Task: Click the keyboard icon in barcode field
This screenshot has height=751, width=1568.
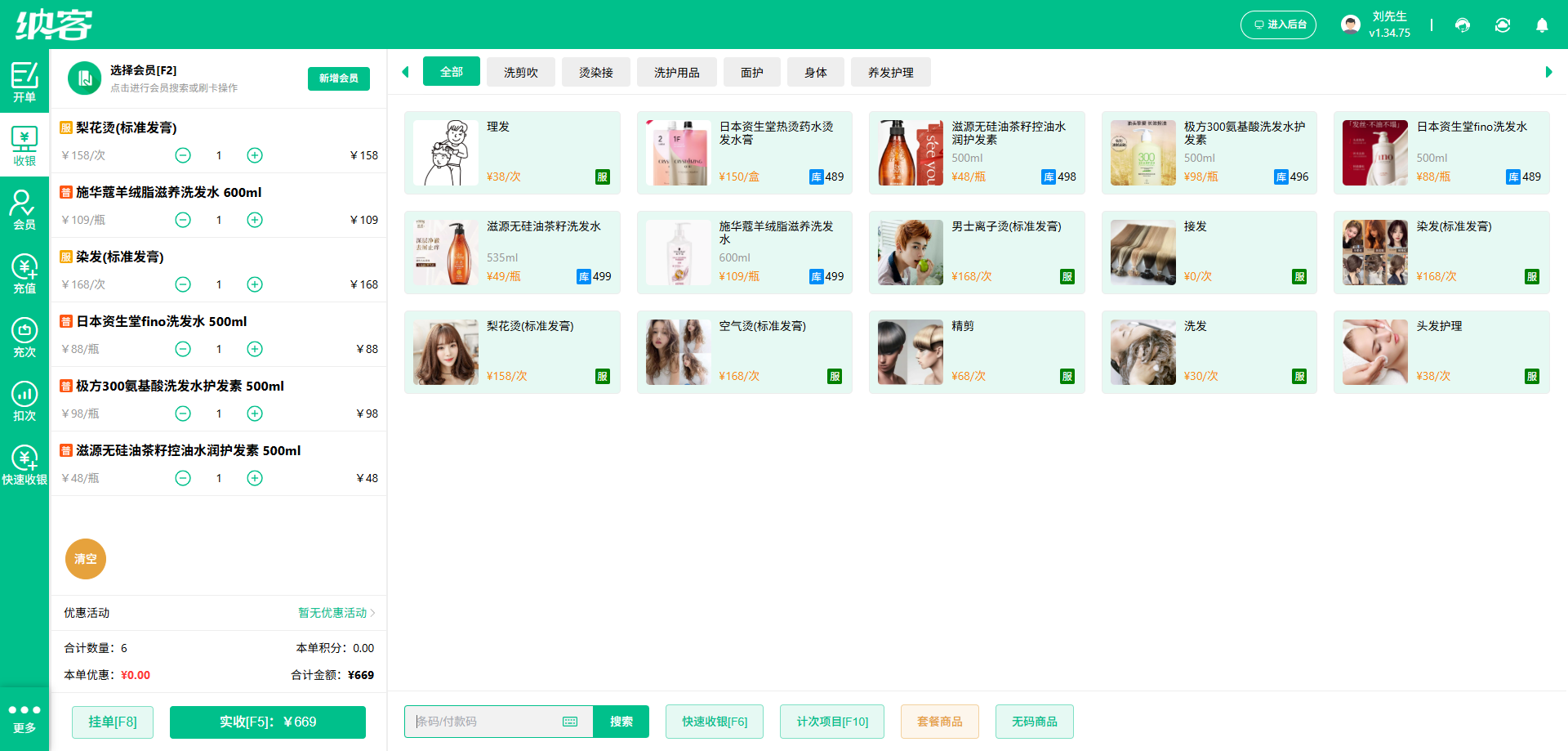Action: pos(570,722)
